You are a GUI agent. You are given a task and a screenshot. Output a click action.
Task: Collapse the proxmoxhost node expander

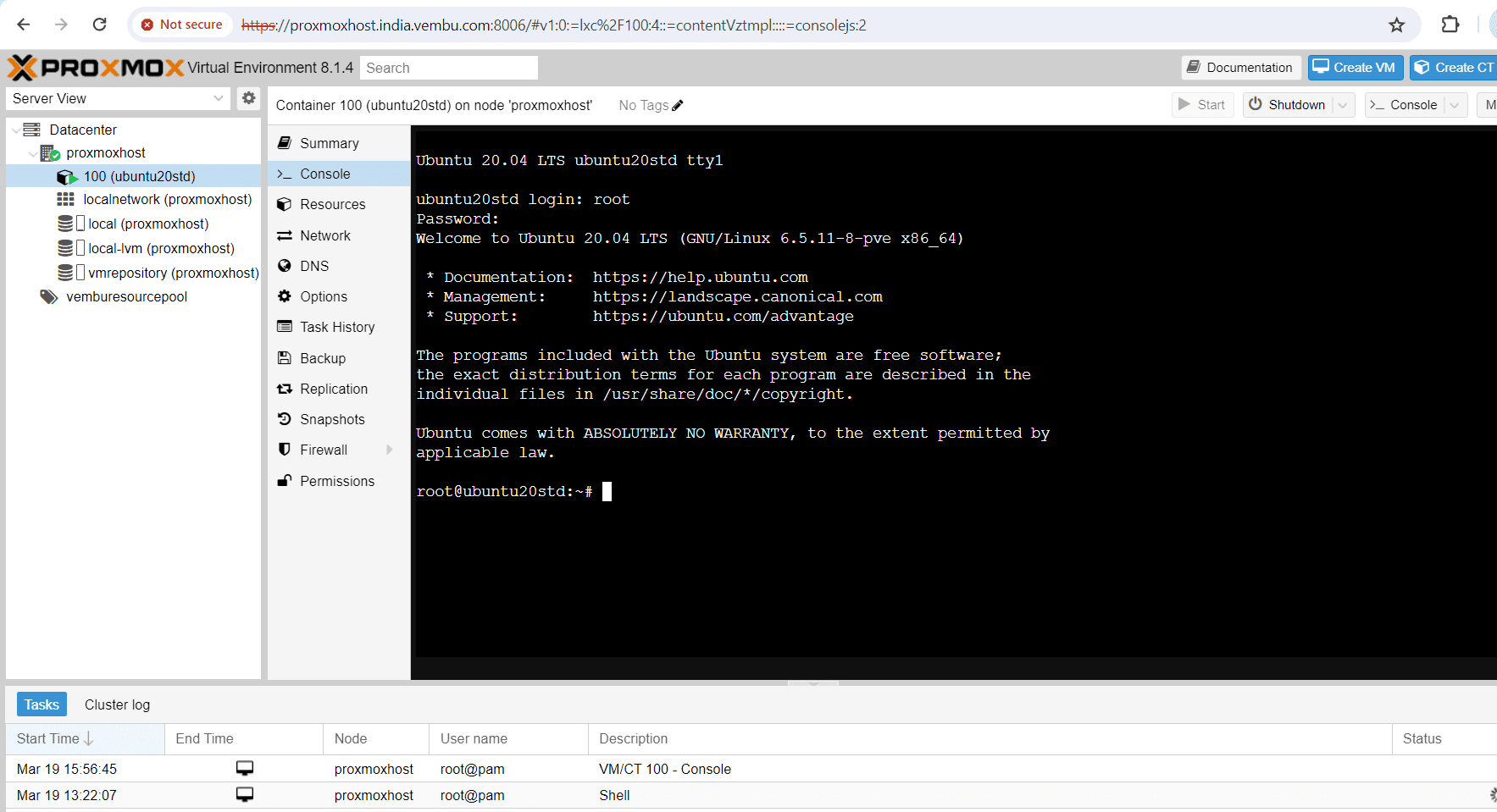33,153
